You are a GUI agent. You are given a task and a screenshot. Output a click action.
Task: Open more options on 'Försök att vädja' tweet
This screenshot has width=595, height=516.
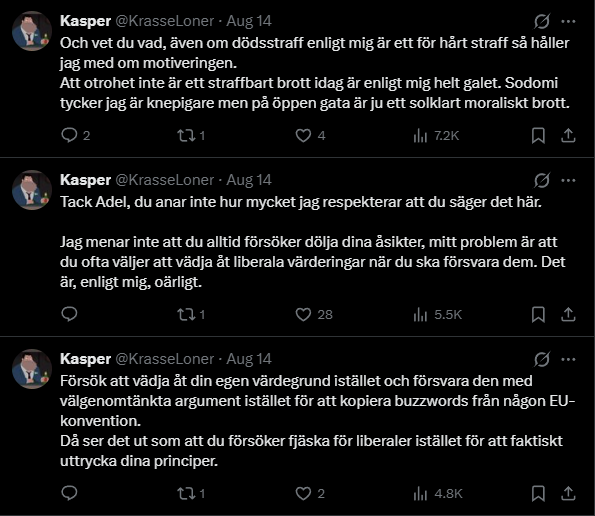[568, 359]
